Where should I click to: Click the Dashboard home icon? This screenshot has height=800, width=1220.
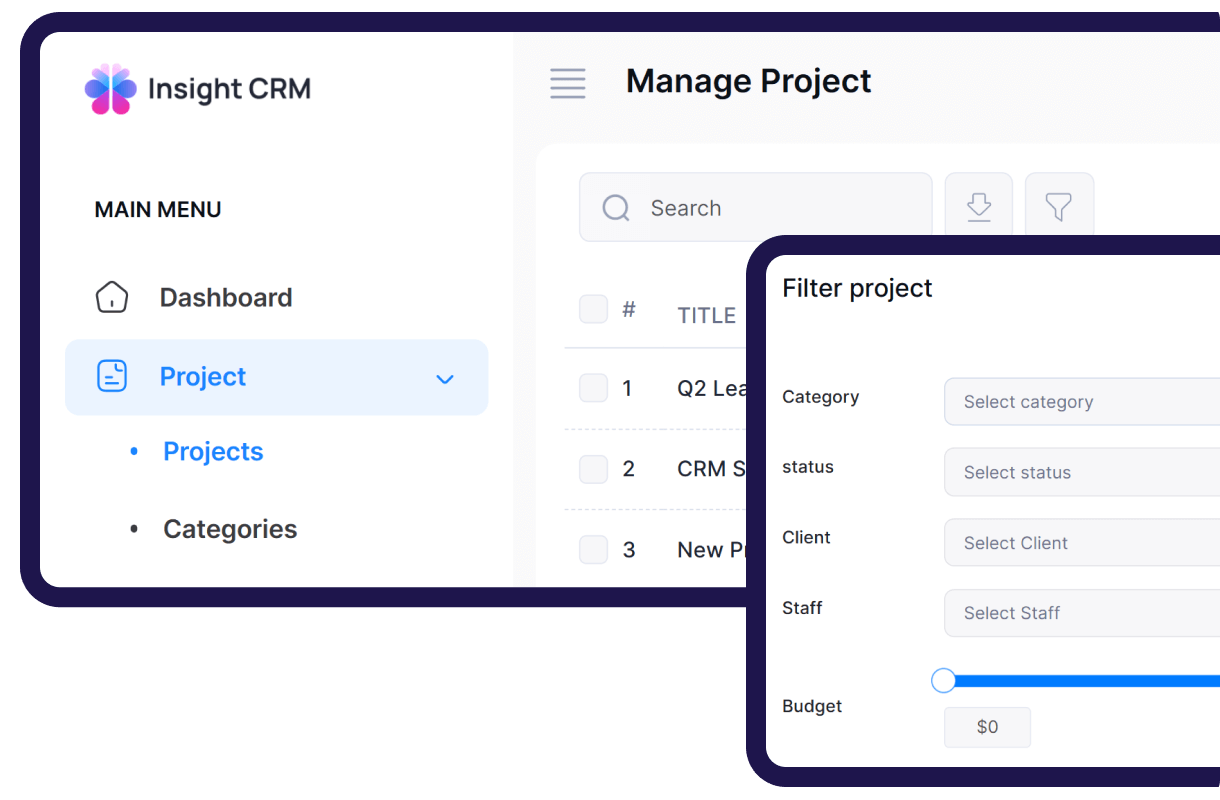coord(112,297)
